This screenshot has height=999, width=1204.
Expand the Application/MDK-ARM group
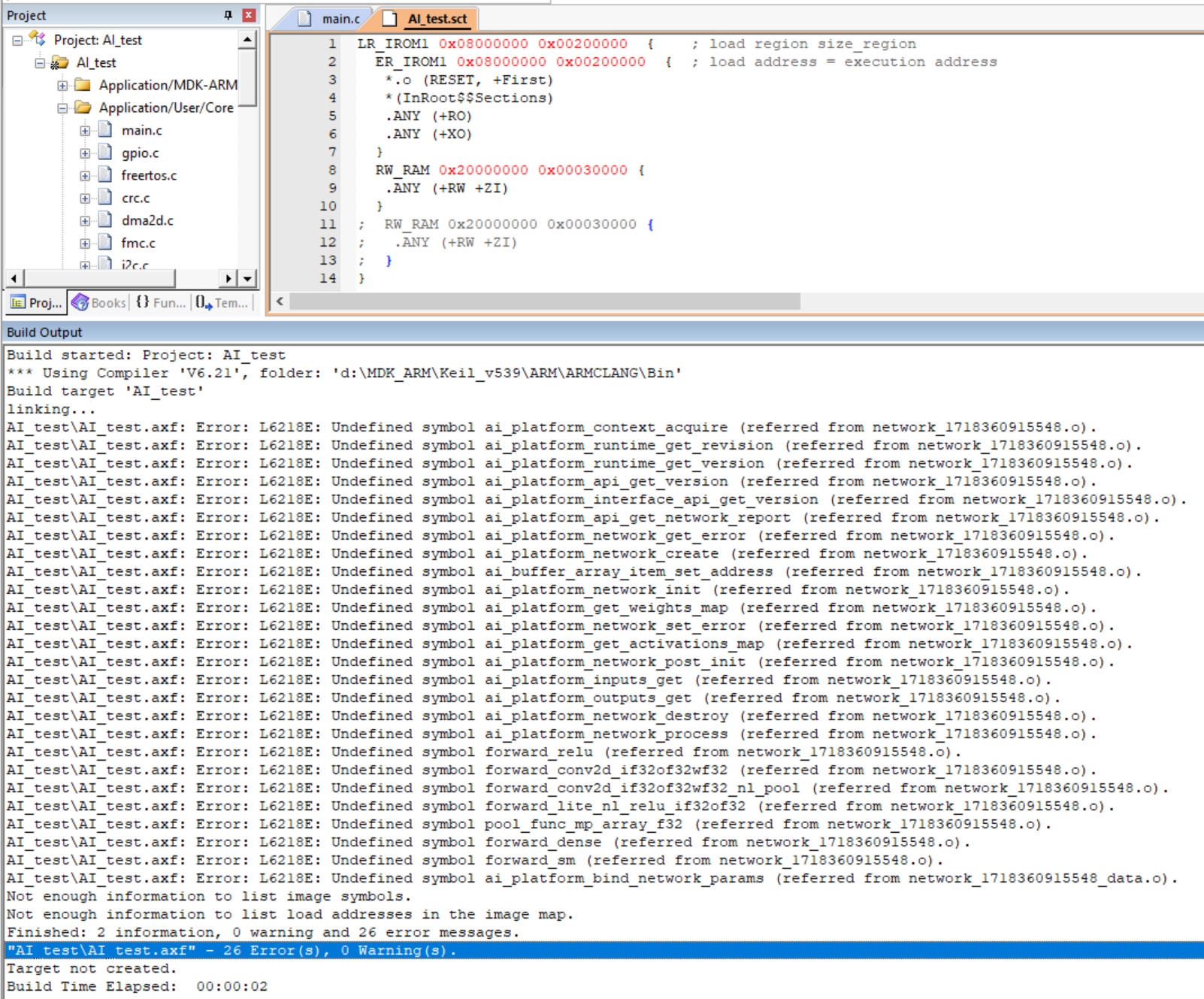tap(62, 85)
